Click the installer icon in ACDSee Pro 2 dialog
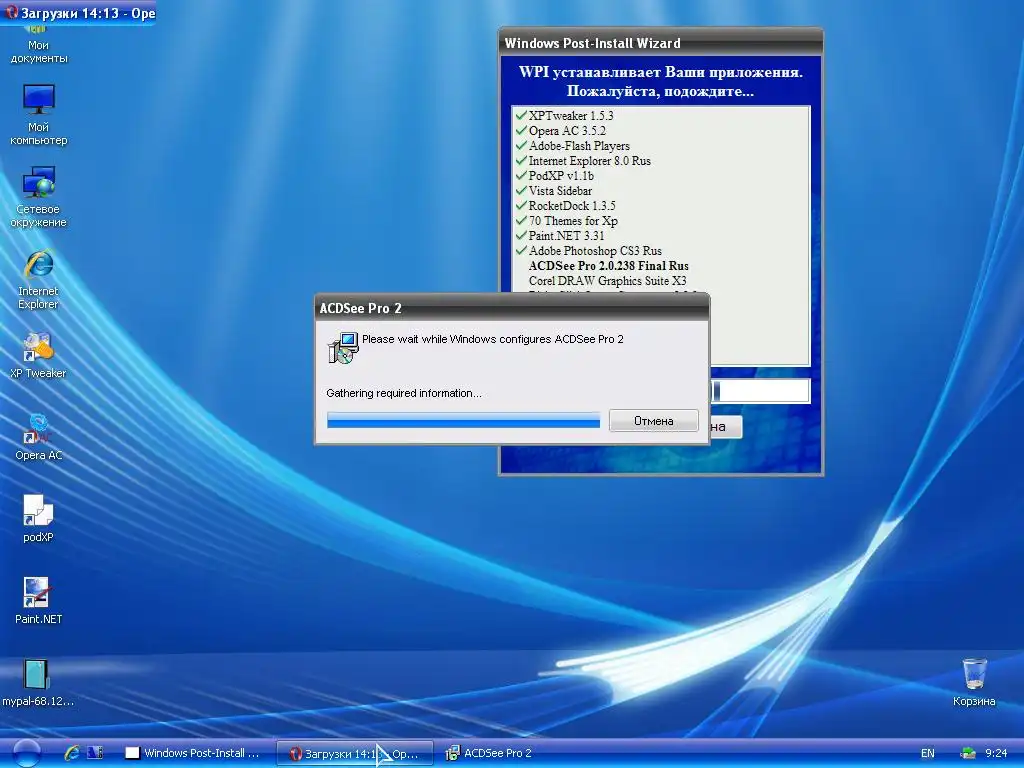 343,347
